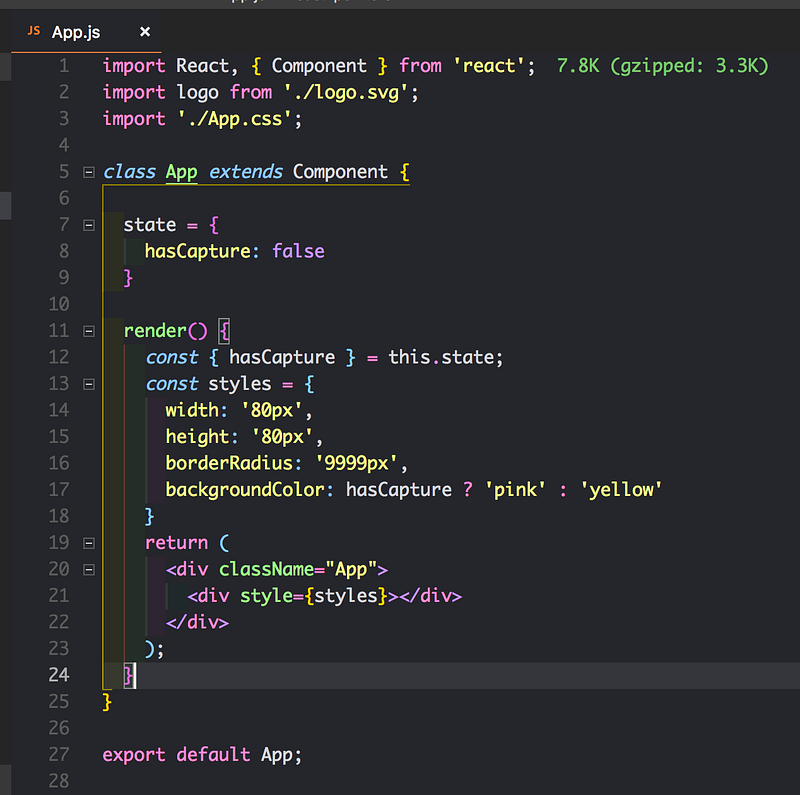Click the highlighted closing brace on line 24

129,676
